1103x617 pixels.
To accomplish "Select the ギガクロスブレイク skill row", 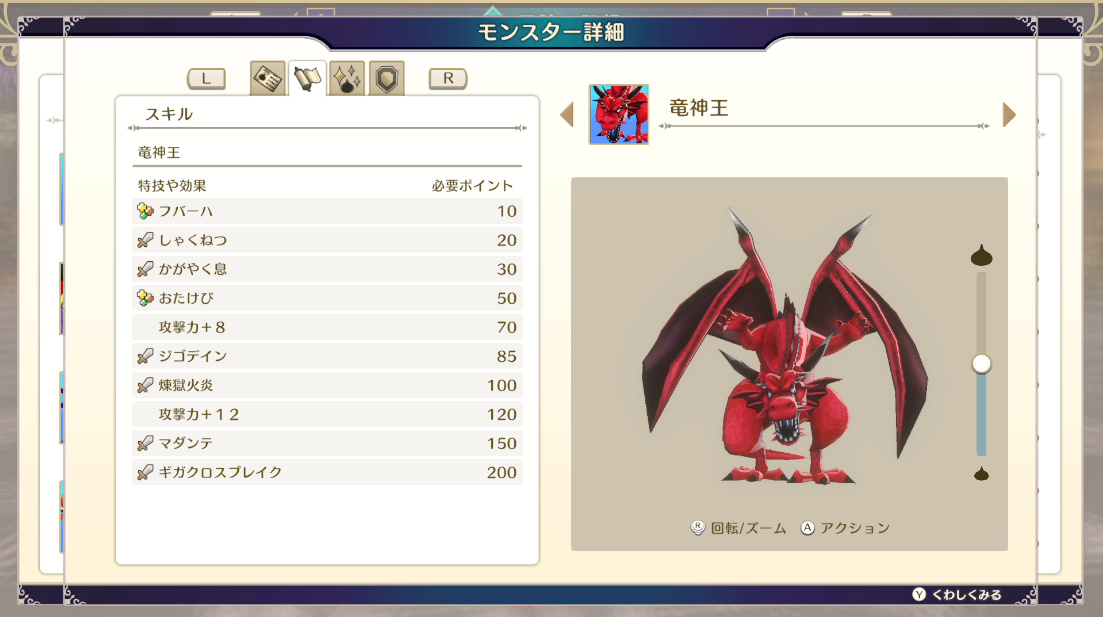I will click(327, 472).
